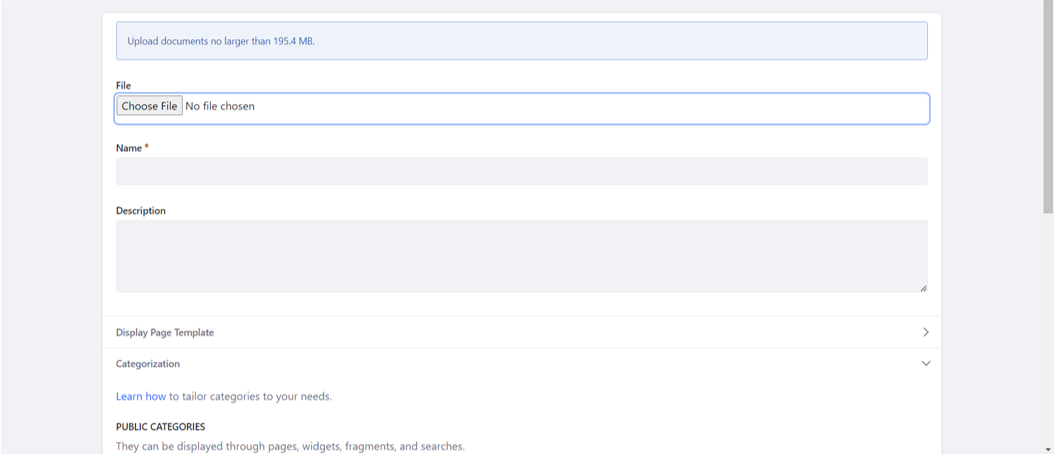Focus the Name input field

[522, 171]
